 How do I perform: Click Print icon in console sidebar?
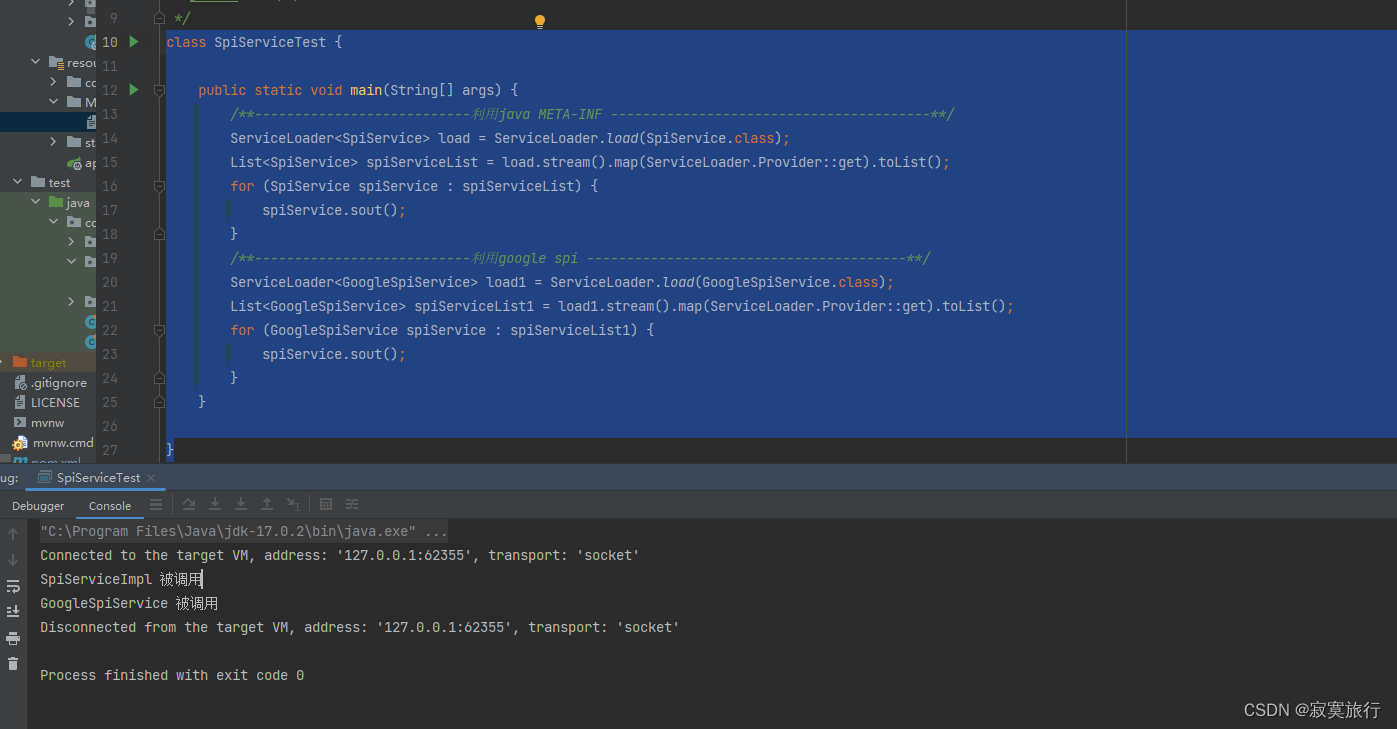pos(13,638)
